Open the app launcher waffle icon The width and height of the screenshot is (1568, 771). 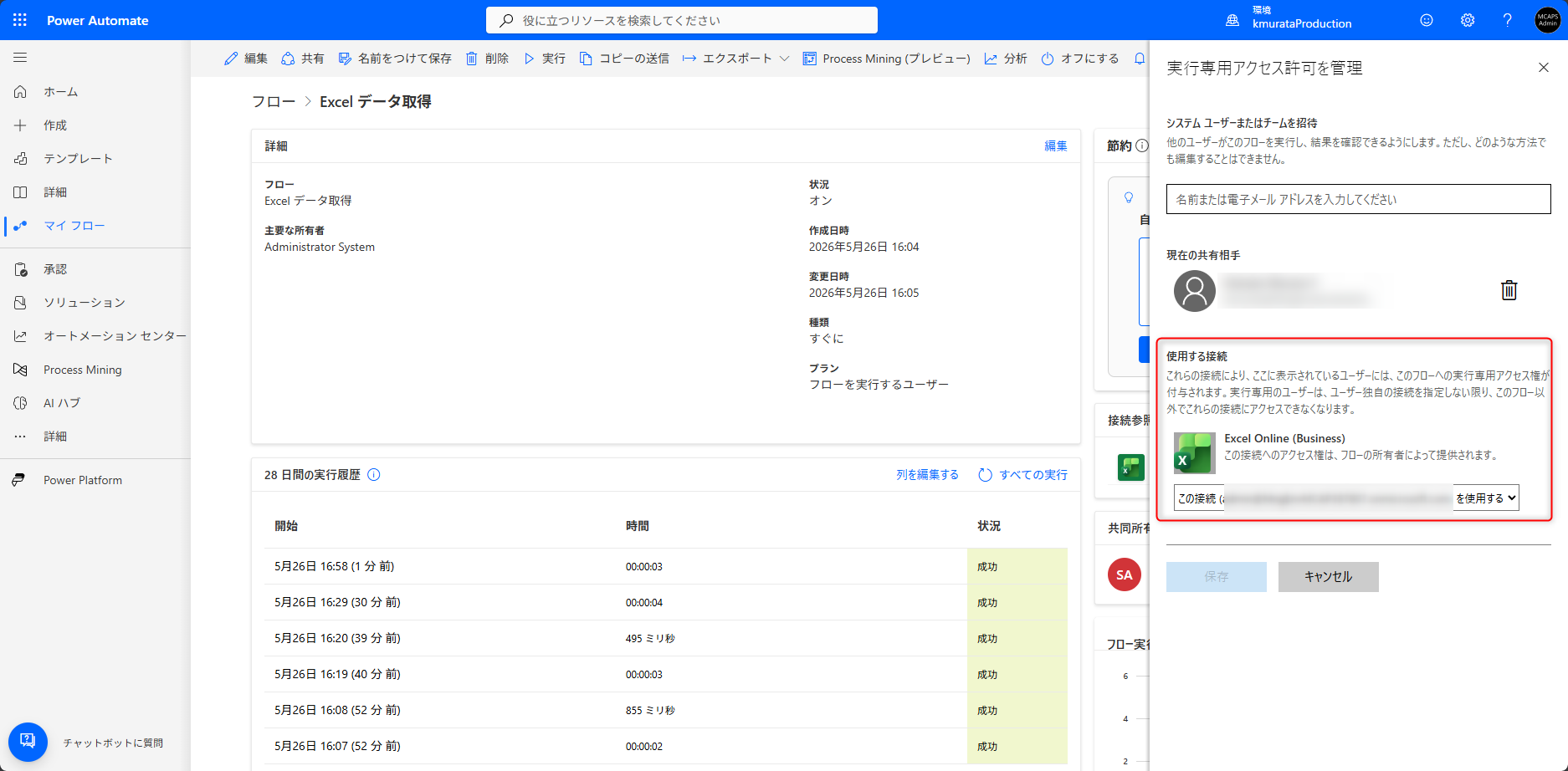pyautogui.click(x=20, y=20)
